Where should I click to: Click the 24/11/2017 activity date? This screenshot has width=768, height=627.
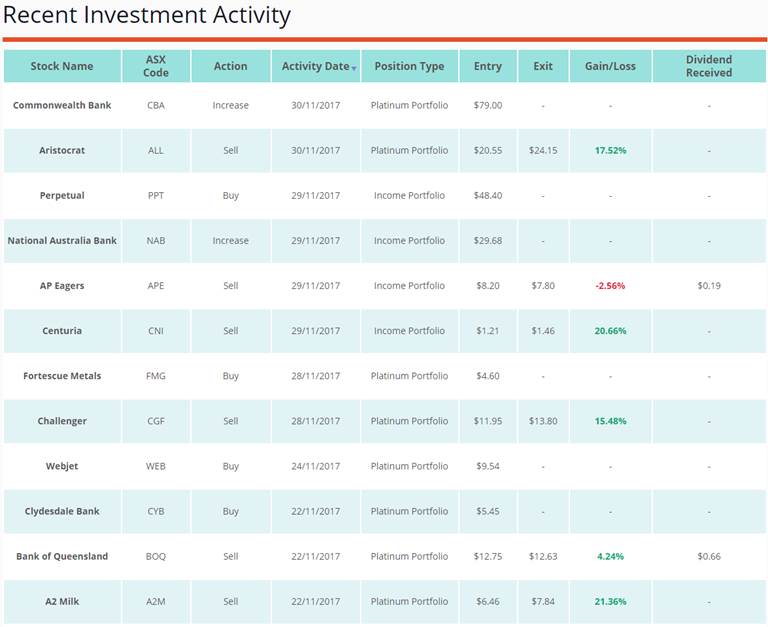point(315,466)
